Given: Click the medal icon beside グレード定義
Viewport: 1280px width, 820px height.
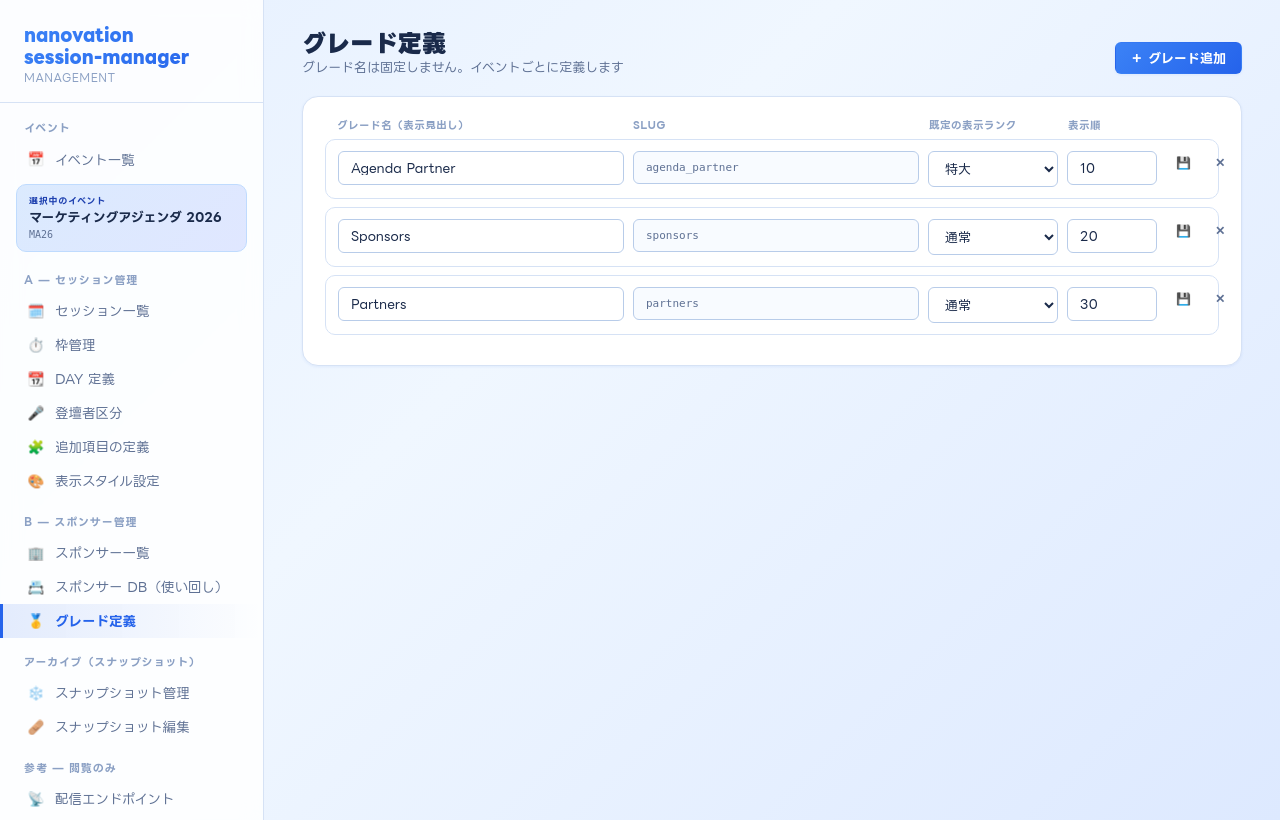Looking at the screenshot, I should 36,621.
